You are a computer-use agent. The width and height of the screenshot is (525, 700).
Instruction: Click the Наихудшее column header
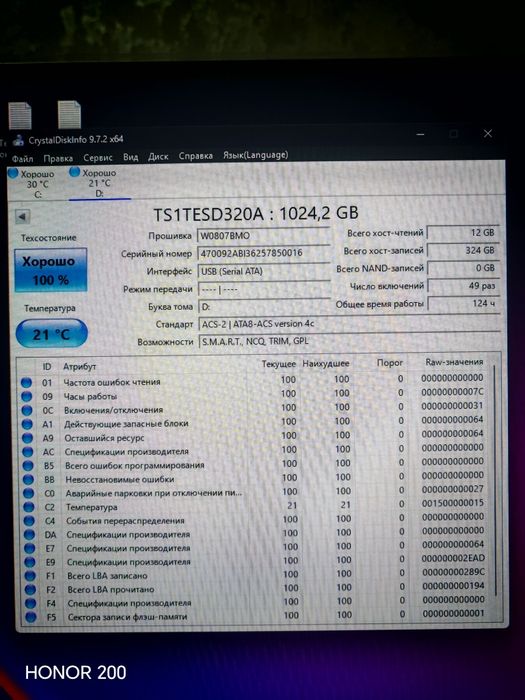pos(326,364)
